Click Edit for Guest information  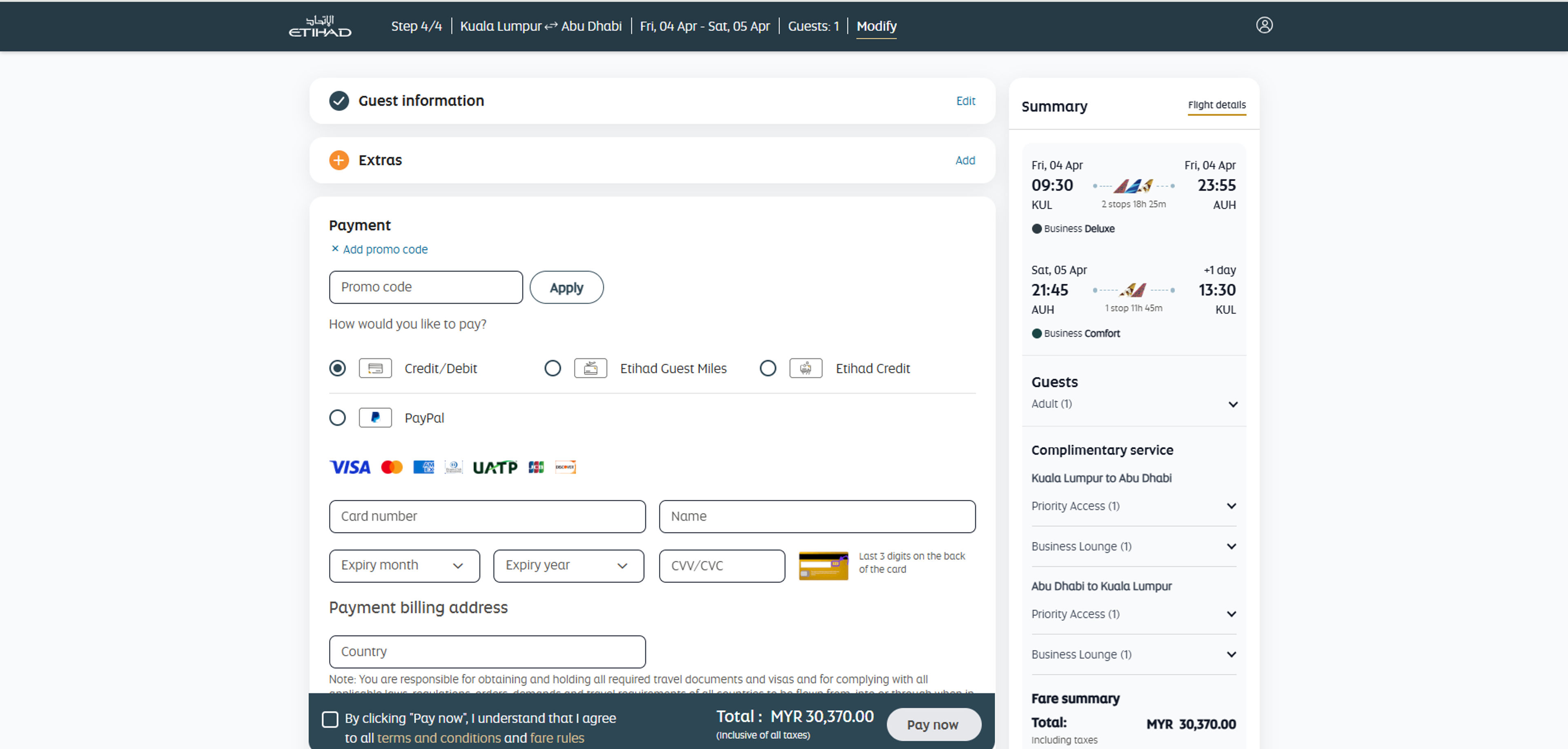coord(965,100)
